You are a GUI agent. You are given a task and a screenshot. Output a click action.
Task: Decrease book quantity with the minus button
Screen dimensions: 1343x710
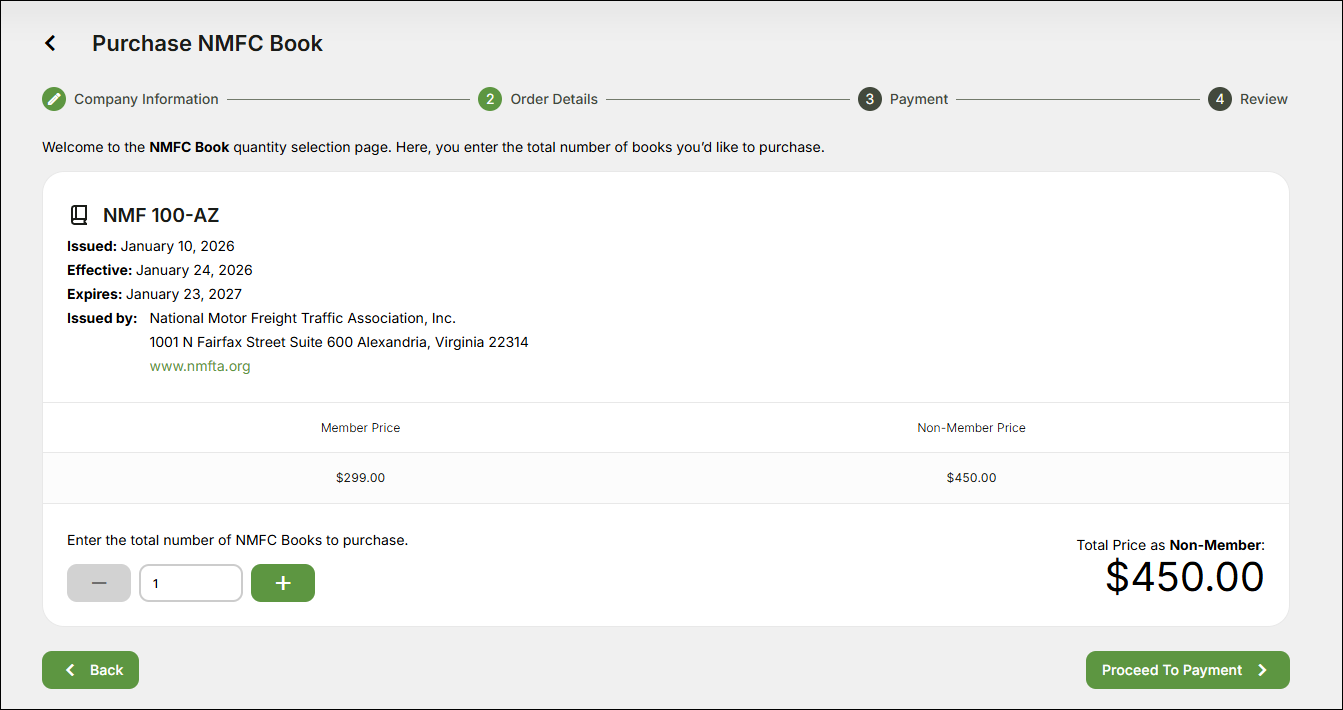[x=99, y=582]
